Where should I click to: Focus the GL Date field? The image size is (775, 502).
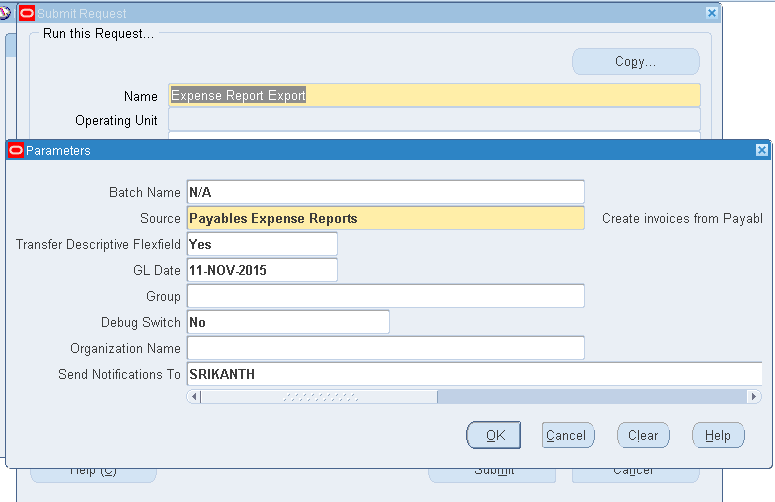(x=262, y=270)
